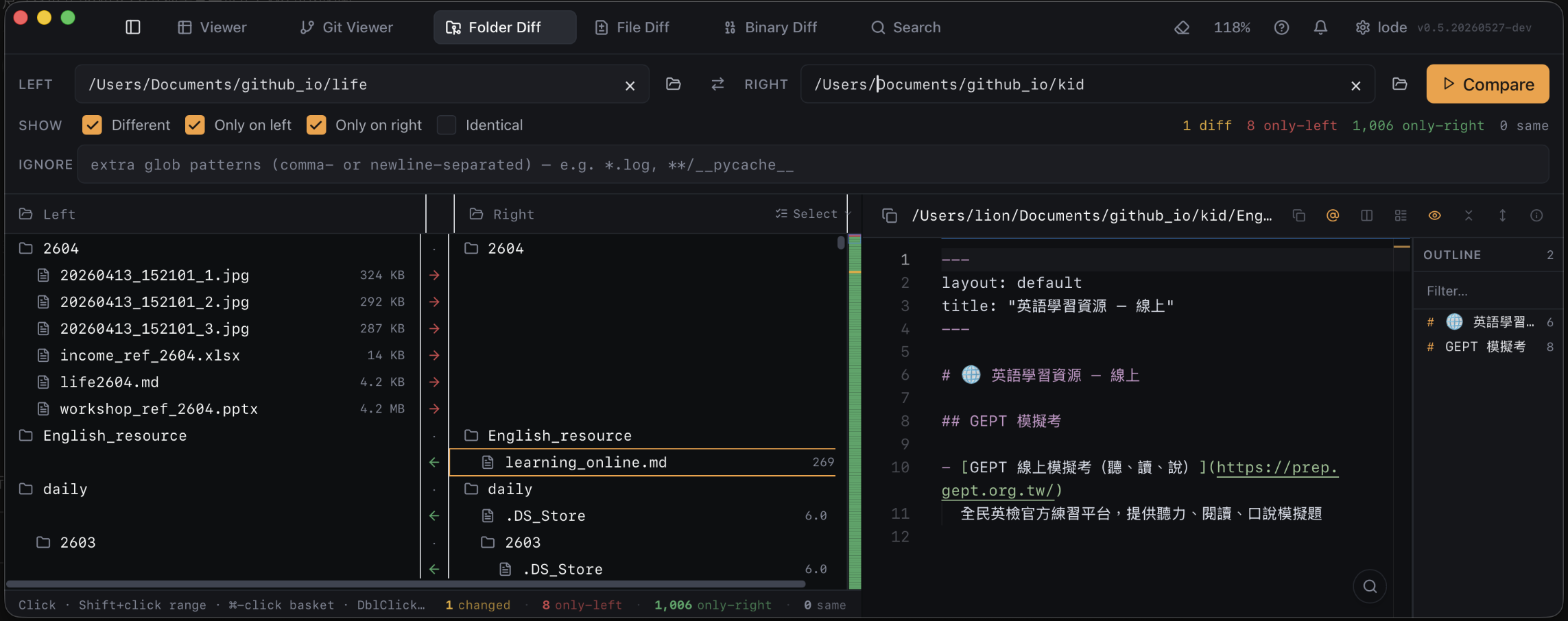Image resolution: width=1568 pixels, height=621 pixels.
Task: Open the preview info icon
Action: coord(1536,215)
